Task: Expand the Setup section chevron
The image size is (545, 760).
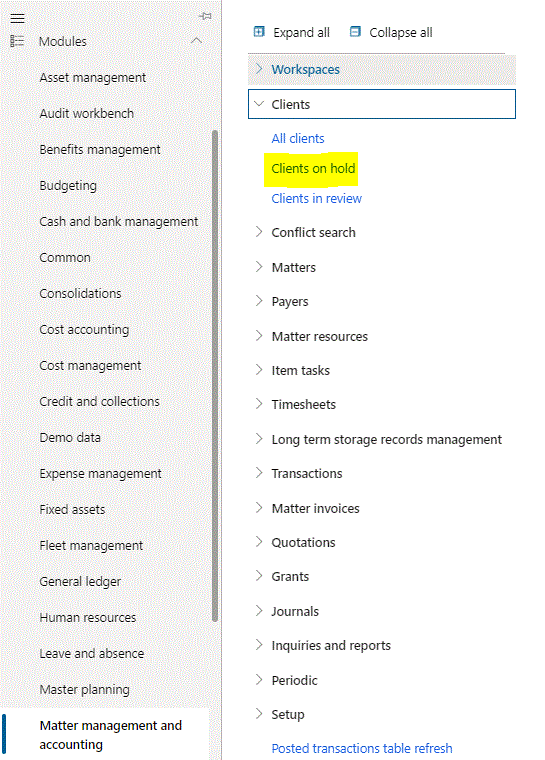Action: point(259,714)
